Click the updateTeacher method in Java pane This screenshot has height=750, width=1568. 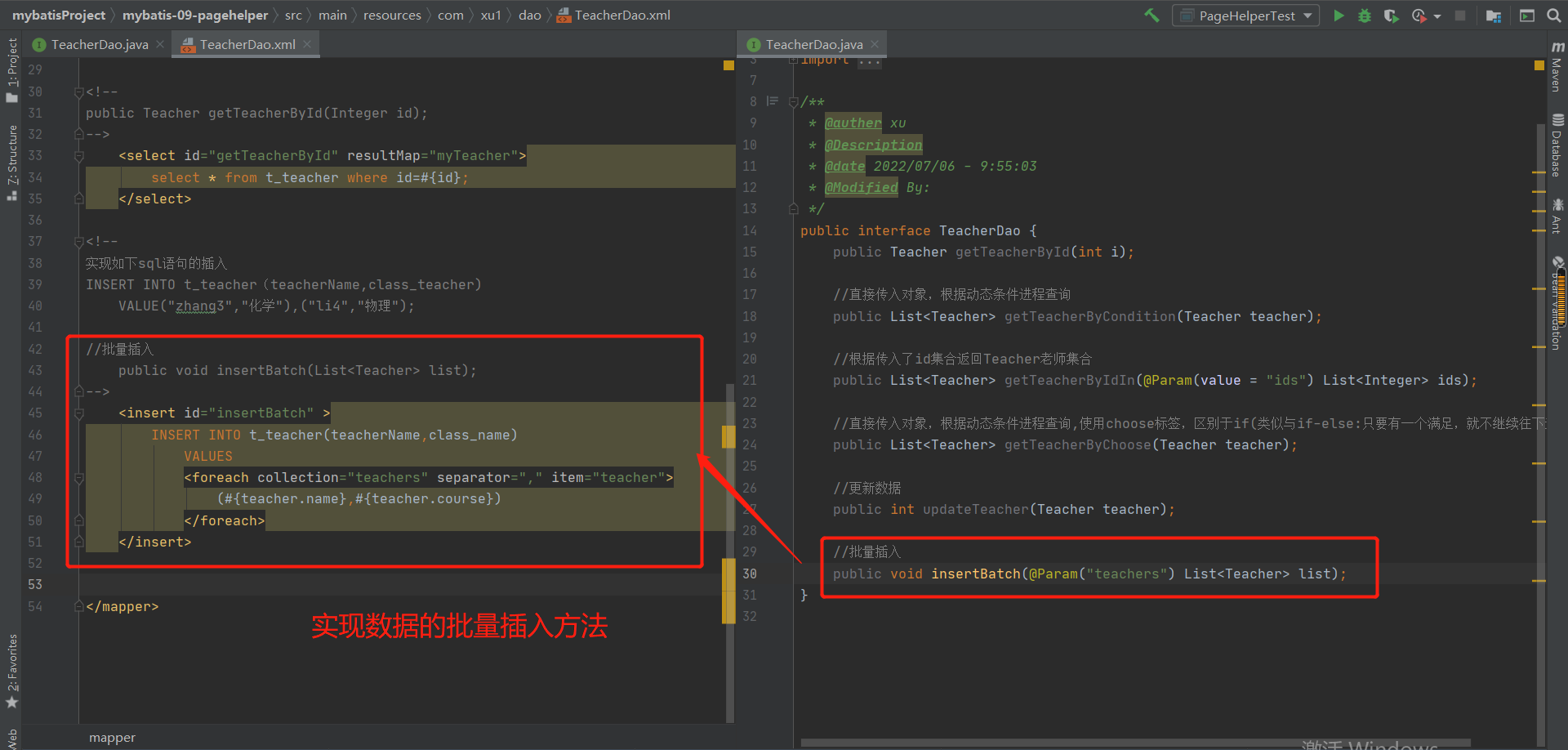[x=976, y=509]
